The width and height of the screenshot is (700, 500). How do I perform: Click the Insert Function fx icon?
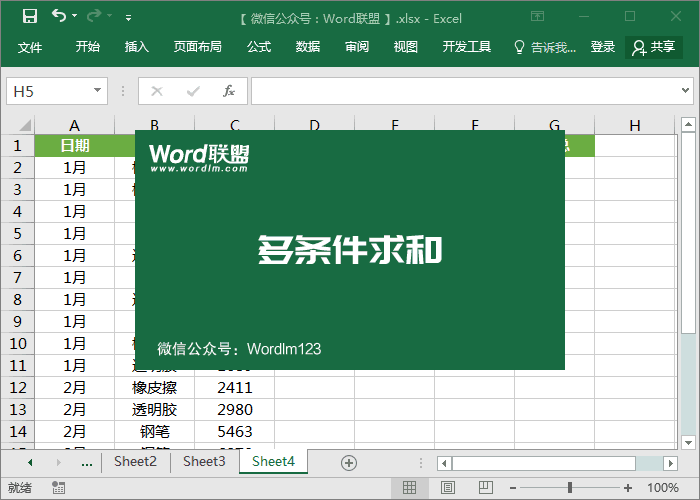229,91
